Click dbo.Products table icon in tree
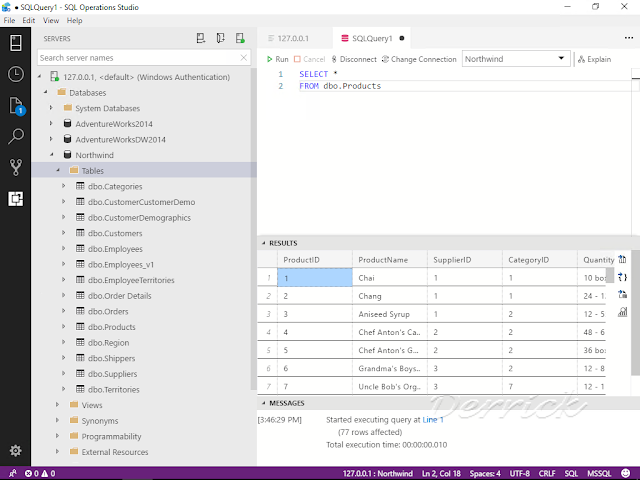 pos(80,327)
